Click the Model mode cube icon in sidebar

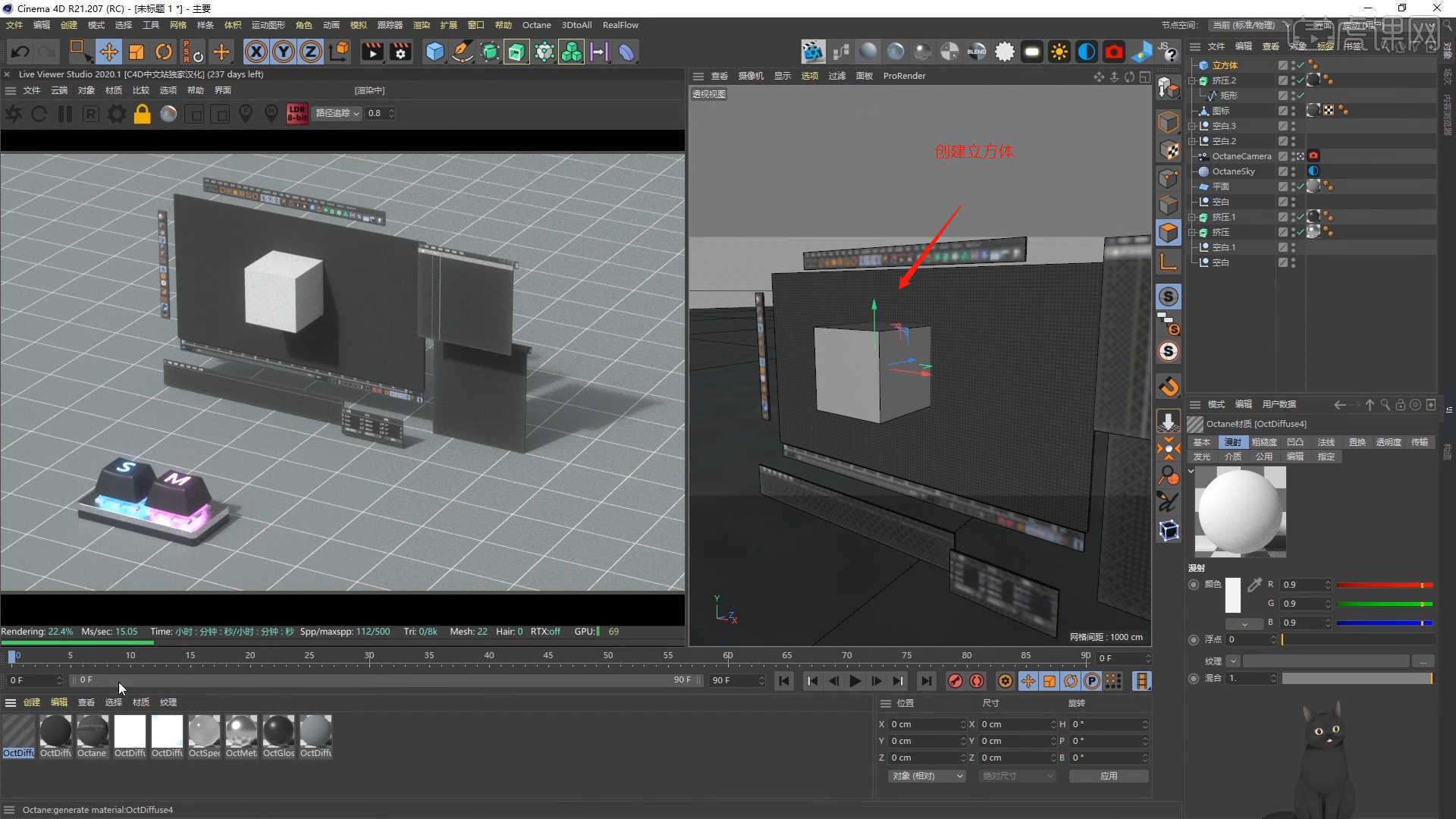tap(1169, 122)
